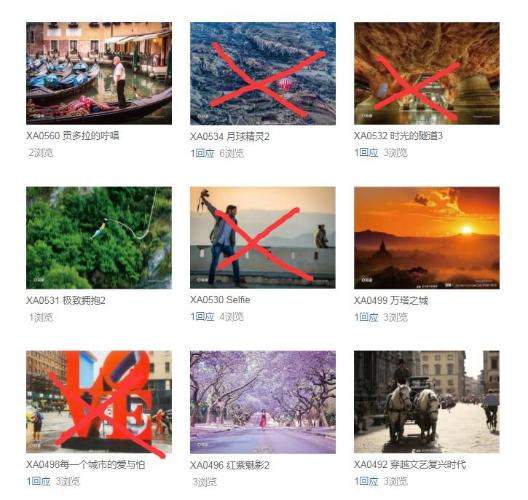This screenshot has height=500, width=528.
Task: Click the title XA0496 红紫魅影2
Action: pos(230,465)
